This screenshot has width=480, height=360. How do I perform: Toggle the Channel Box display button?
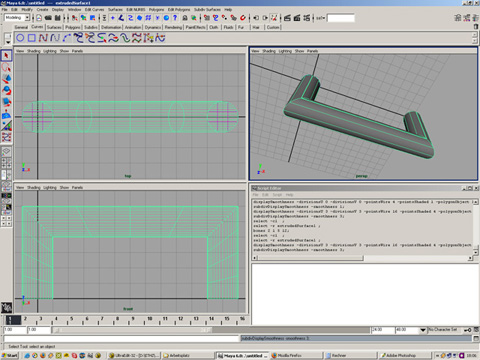[475, 18]
